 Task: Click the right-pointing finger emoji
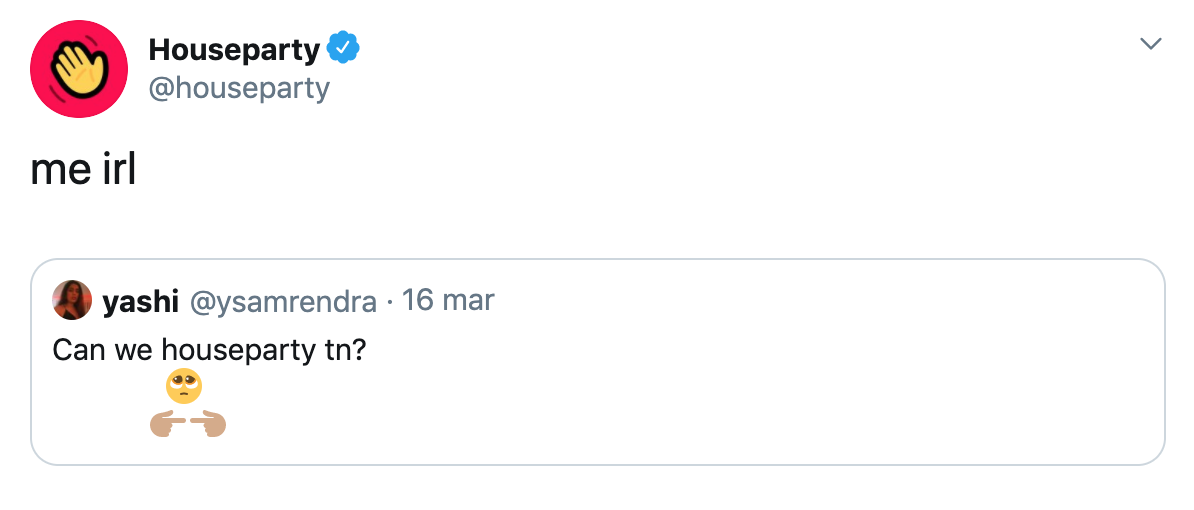click(166, 425)
